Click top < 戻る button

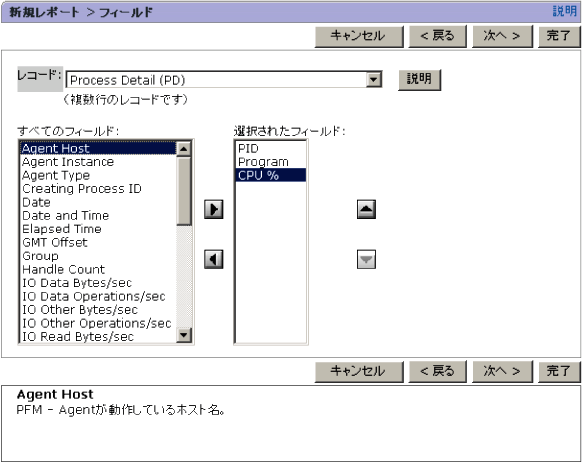click(437, 36)
